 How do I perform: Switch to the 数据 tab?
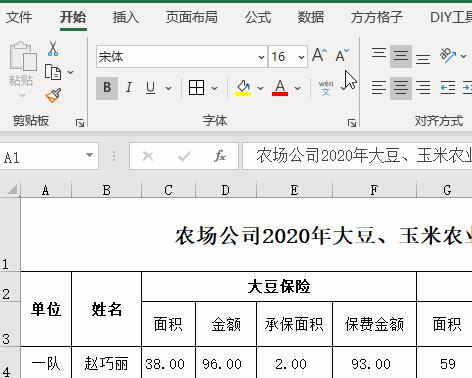point(311,17)
